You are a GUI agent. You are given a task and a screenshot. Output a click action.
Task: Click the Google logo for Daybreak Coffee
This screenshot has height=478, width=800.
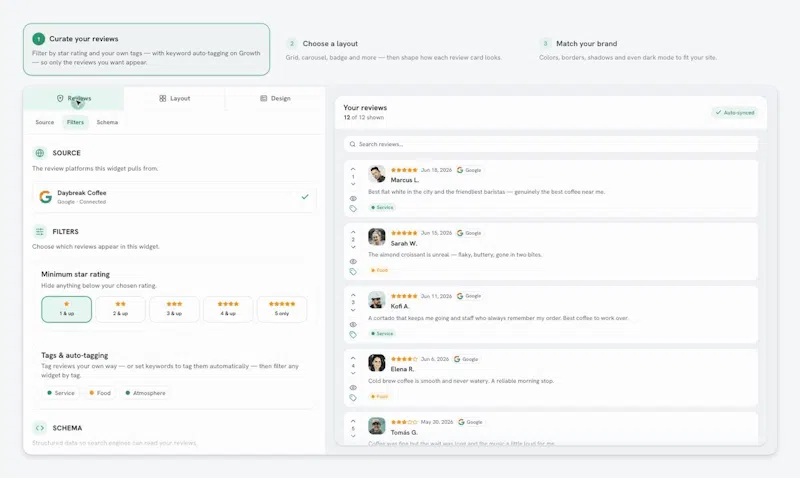[x=45, y=197]
